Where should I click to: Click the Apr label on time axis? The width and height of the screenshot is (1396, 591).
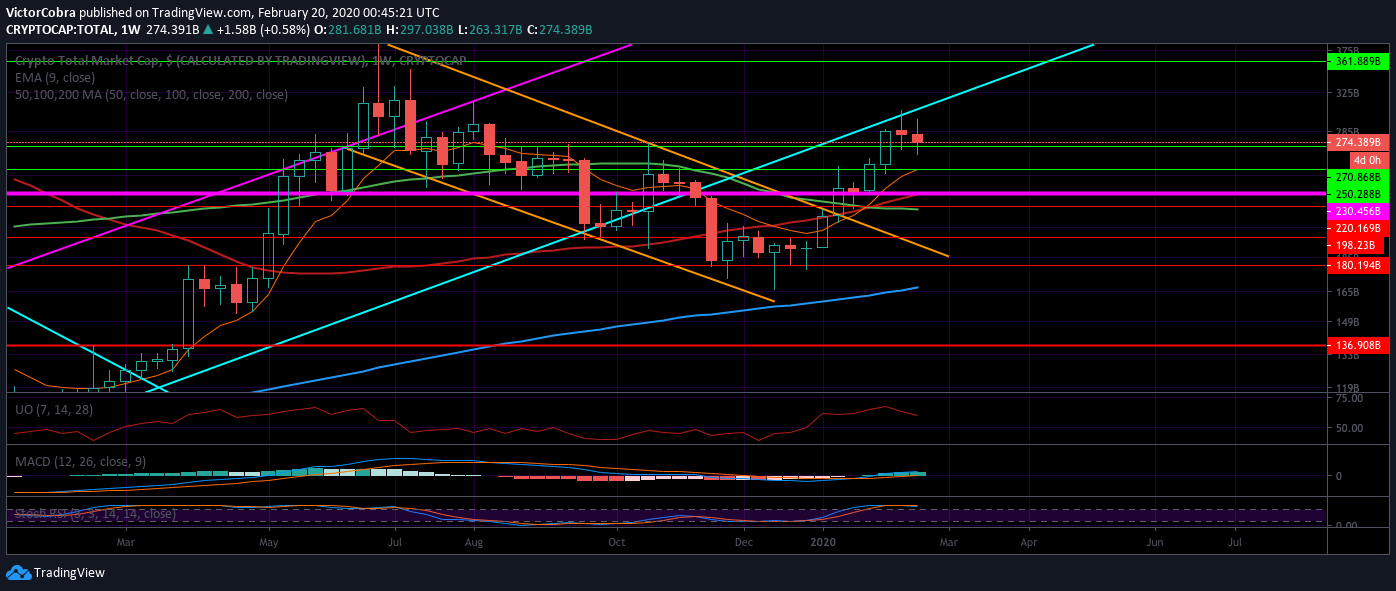[1029, 542]
